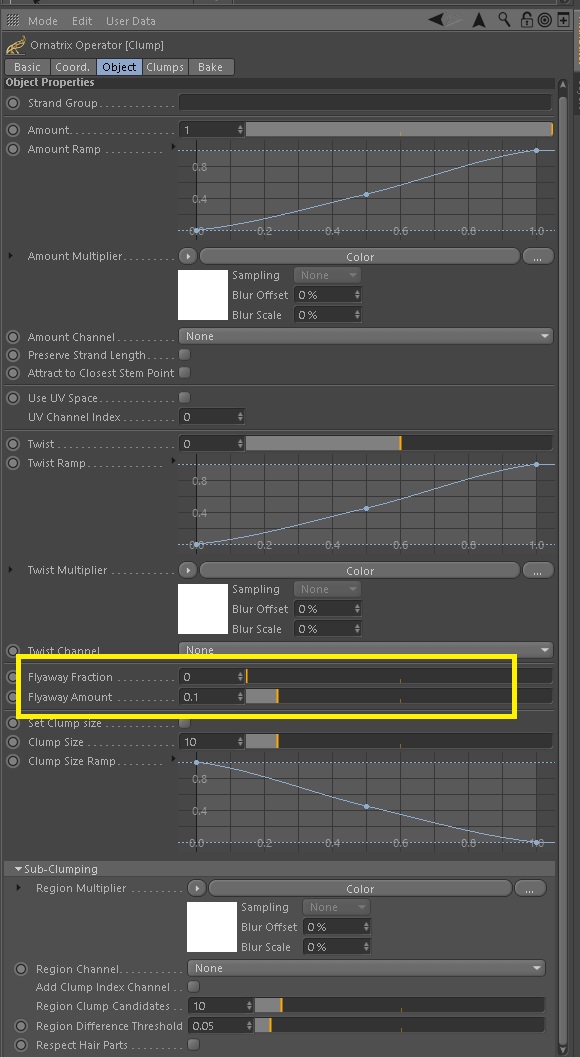
Task: Toggle Region Channel animation dot
Action: [x=22, y=969]
